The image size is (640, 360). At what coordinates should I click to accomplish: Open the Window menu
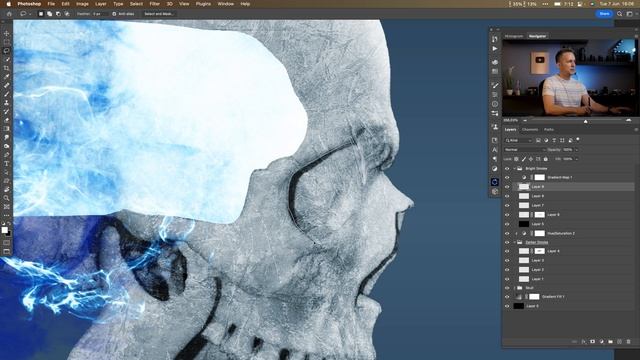[x=225, y=4]
